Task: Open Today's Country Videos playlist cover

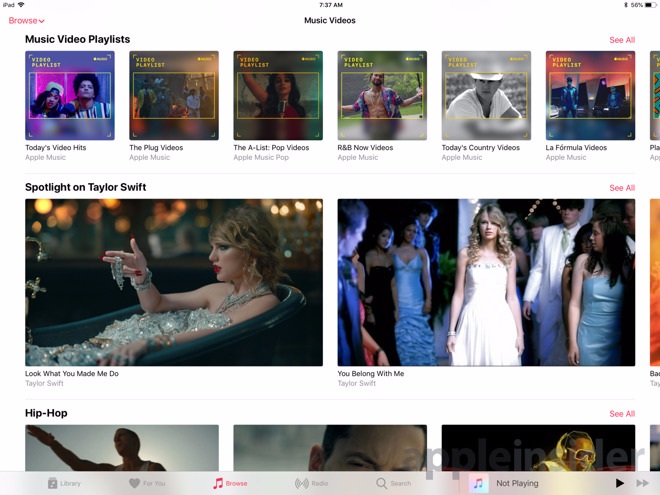Action: [486, 96]
